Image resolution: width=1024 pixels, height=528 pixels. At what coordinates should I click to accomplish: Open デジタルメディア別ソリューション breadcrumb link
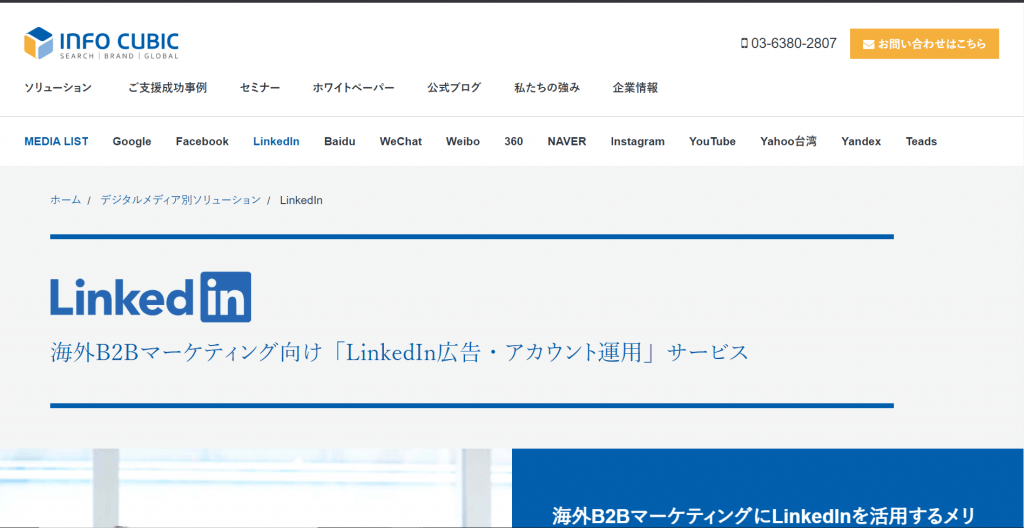click(180, 200)
